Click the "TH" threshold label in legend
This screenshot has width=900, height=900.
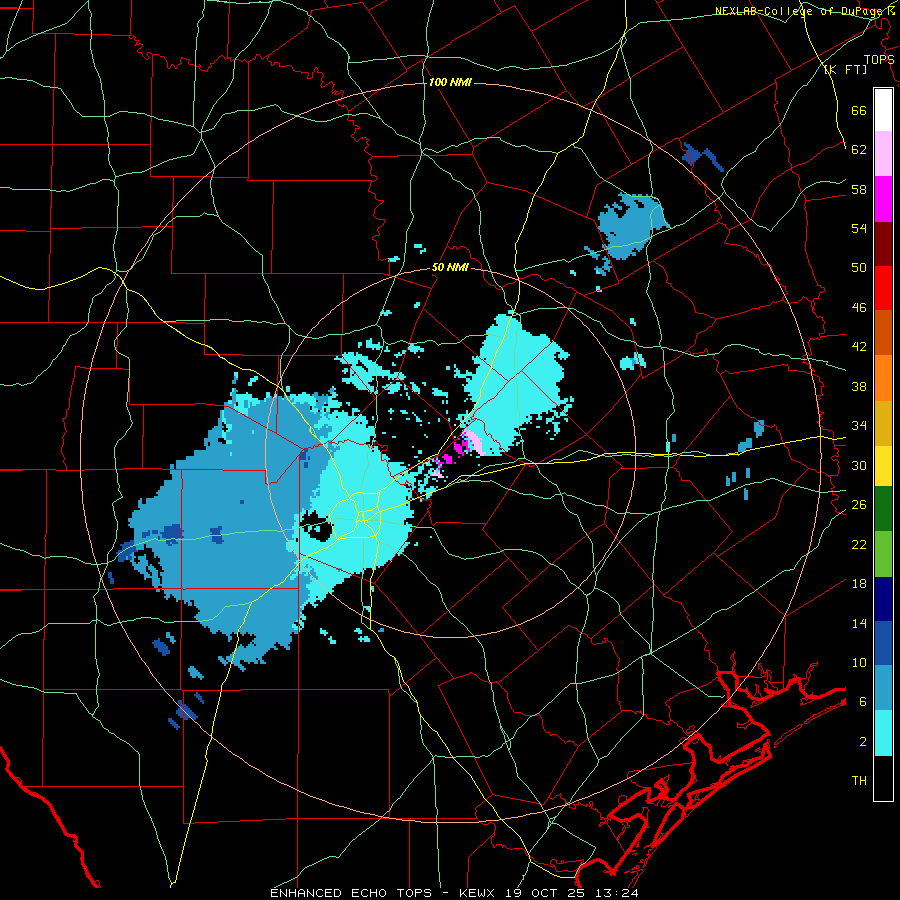pos(859,781)
